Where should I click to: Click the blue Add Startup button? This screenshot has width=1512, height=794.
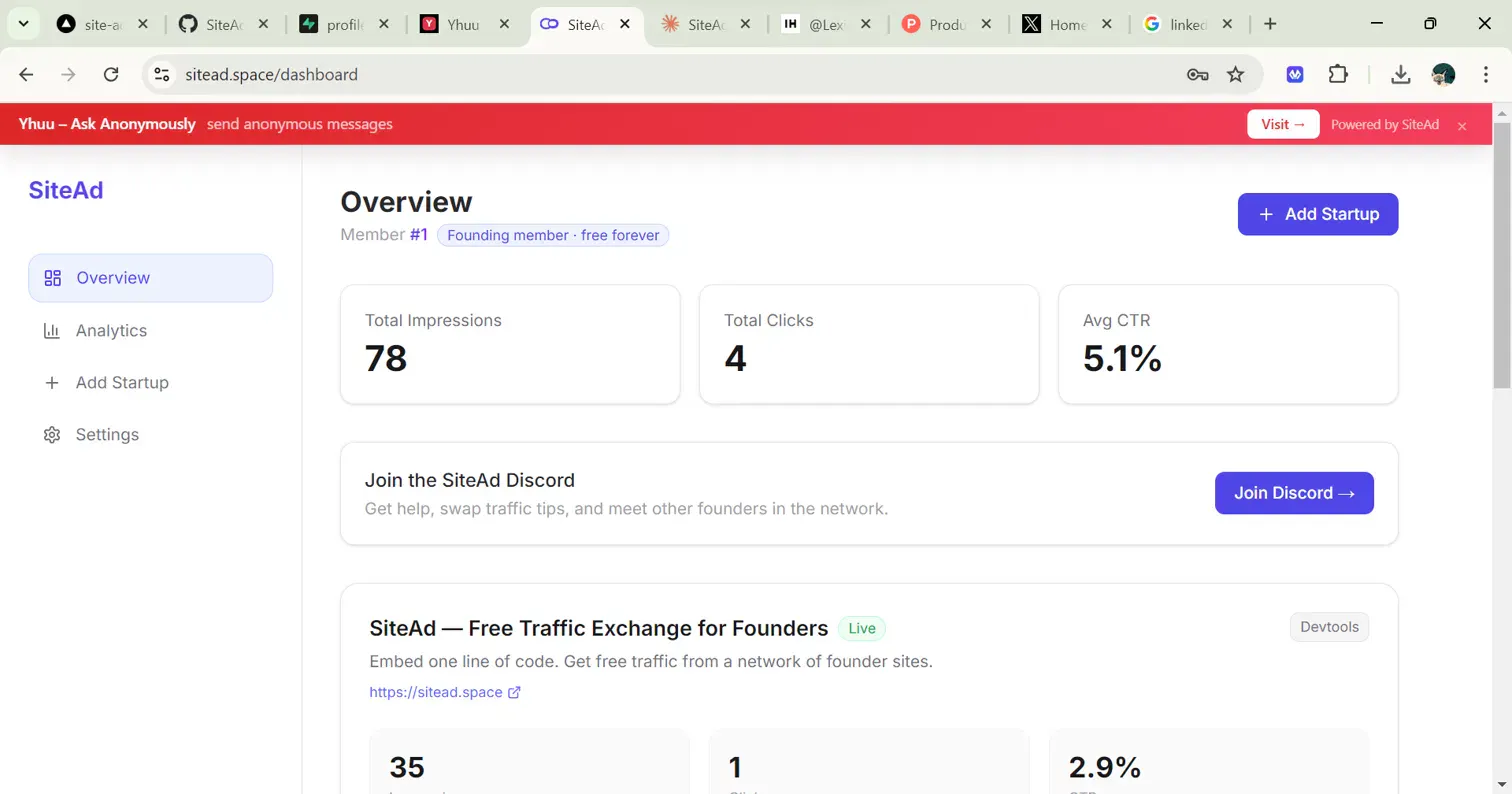[x=1318, y=214]
